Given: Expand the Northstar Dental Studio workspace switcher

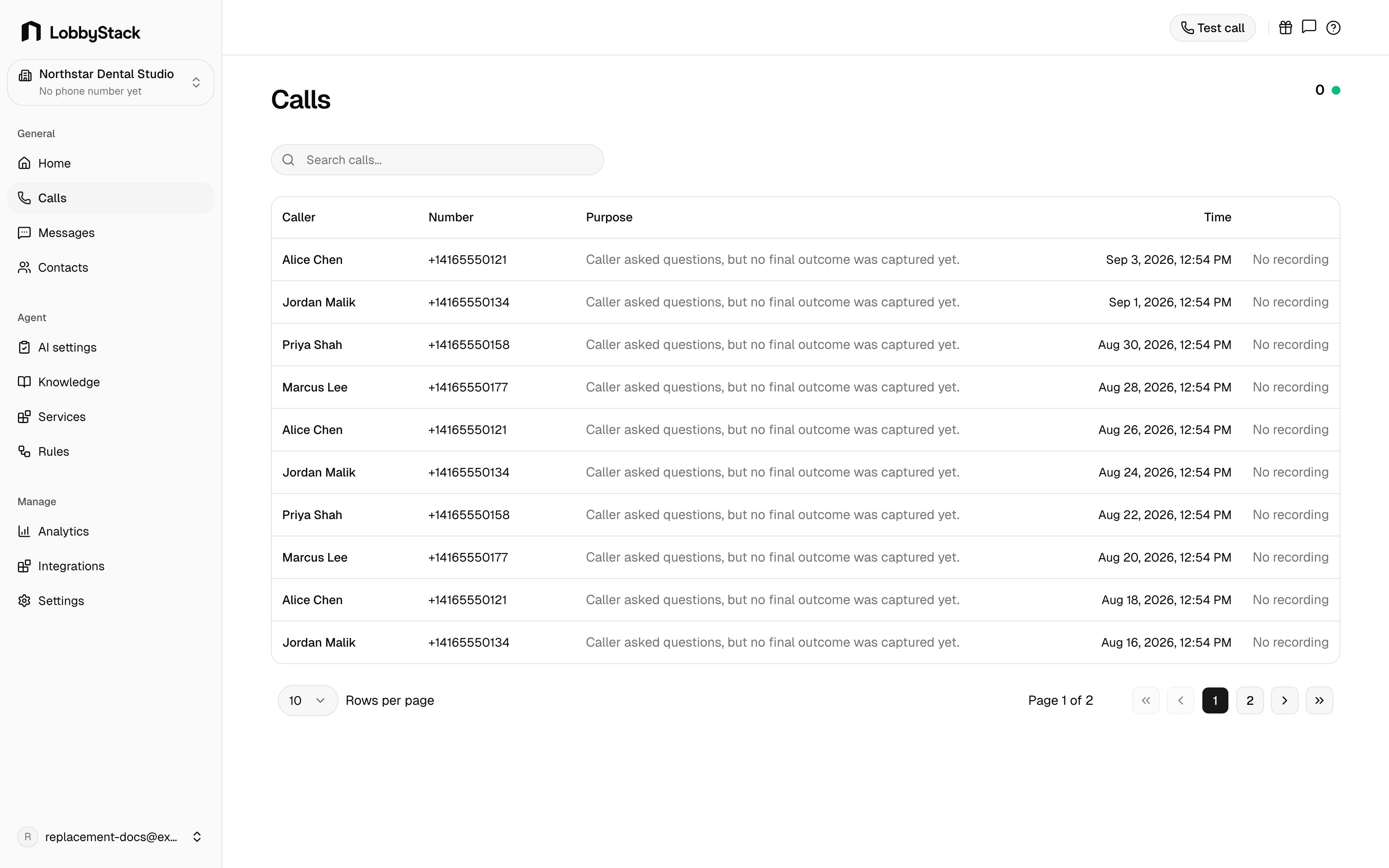Looking at the screenshot, I should pyautogui.click(x=110, y=82).
